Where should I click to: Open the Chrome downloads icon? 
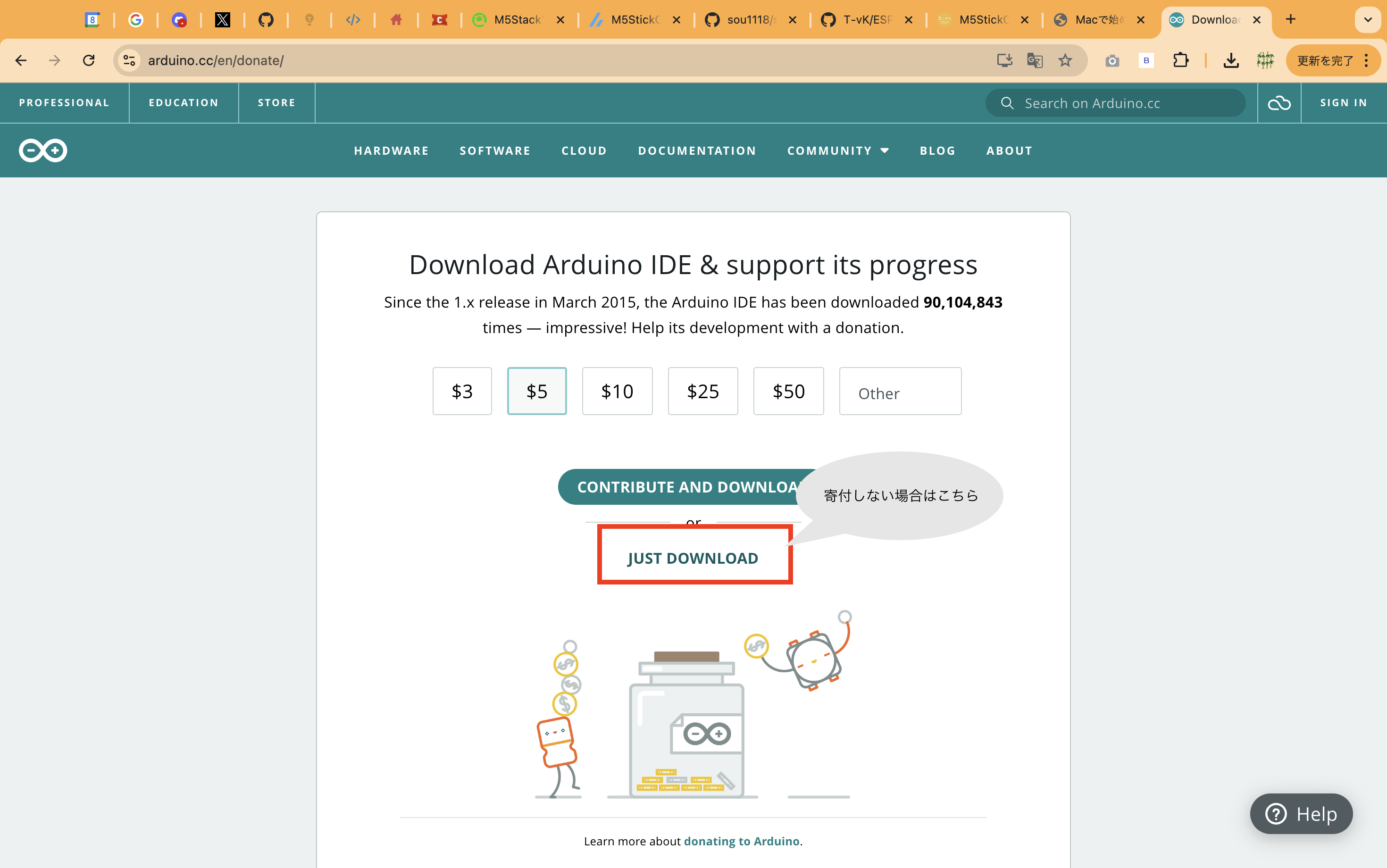pos(1231,60)
